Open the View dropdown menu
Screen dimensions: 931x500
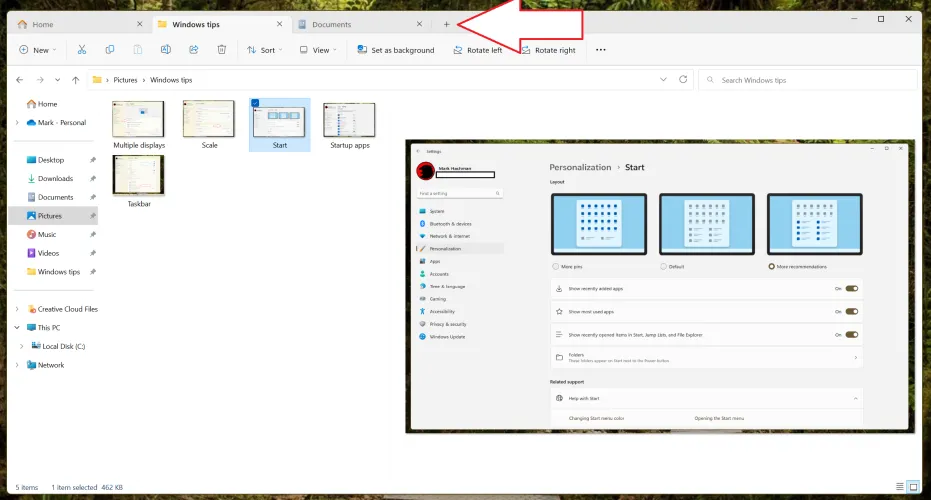319,50
